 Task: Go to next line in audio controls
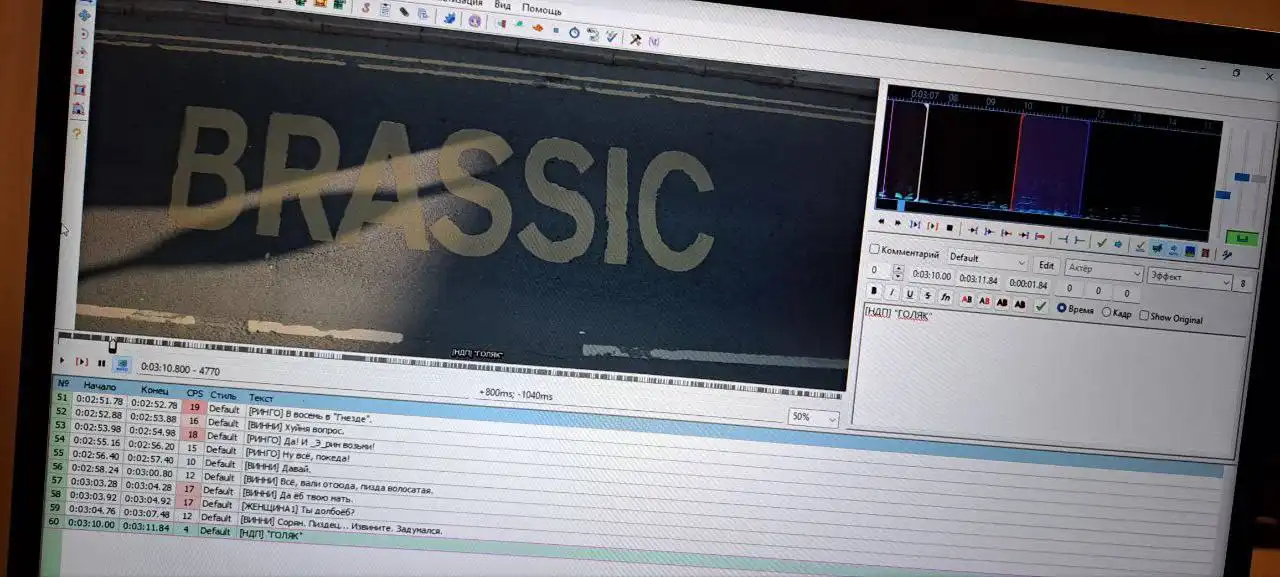pos(898,222)
